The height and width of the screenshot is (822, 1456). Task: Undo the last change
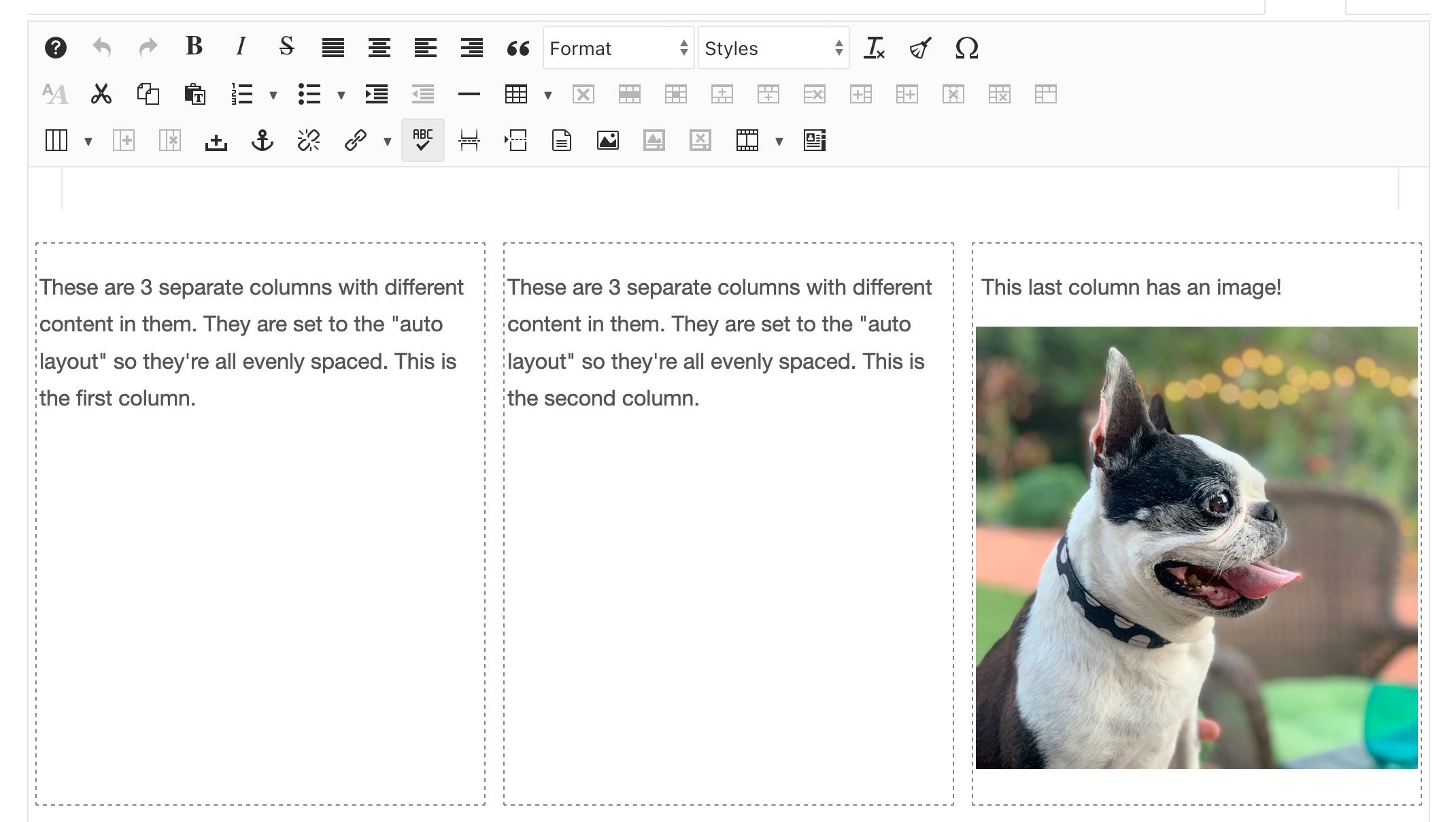pyautogui.click(x=101, y=48)
